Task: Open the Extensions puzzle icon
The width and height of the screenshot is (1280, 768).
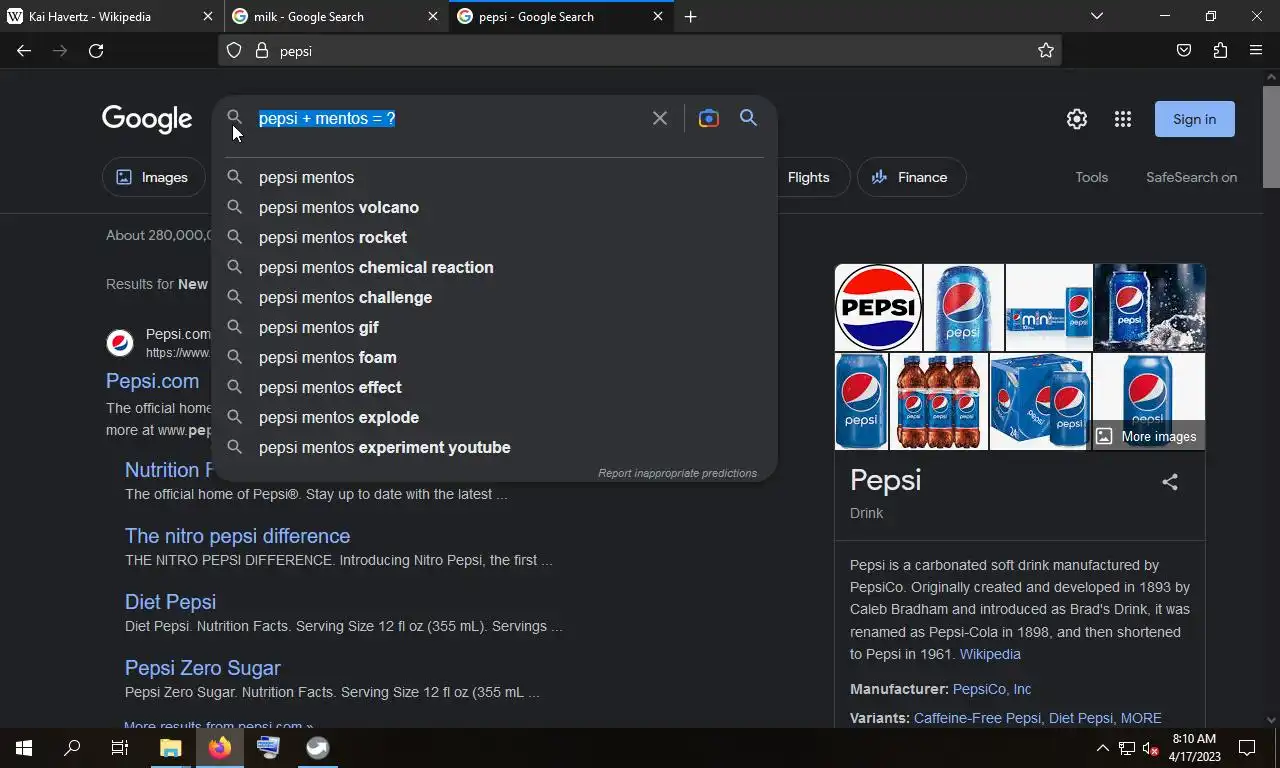Action: point(1220,51)
